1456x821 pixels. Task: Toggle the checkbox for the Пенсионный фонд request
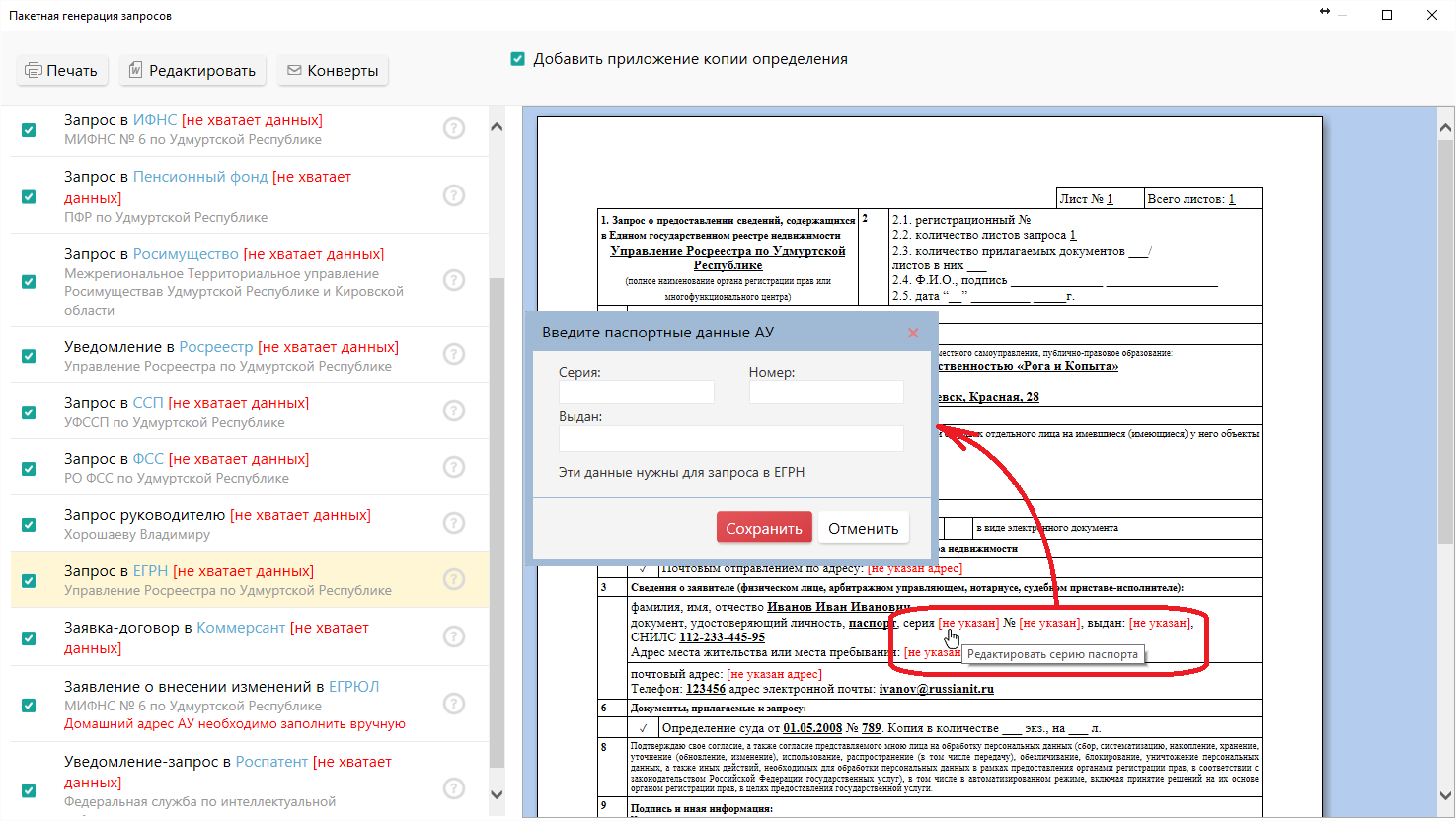29,196
